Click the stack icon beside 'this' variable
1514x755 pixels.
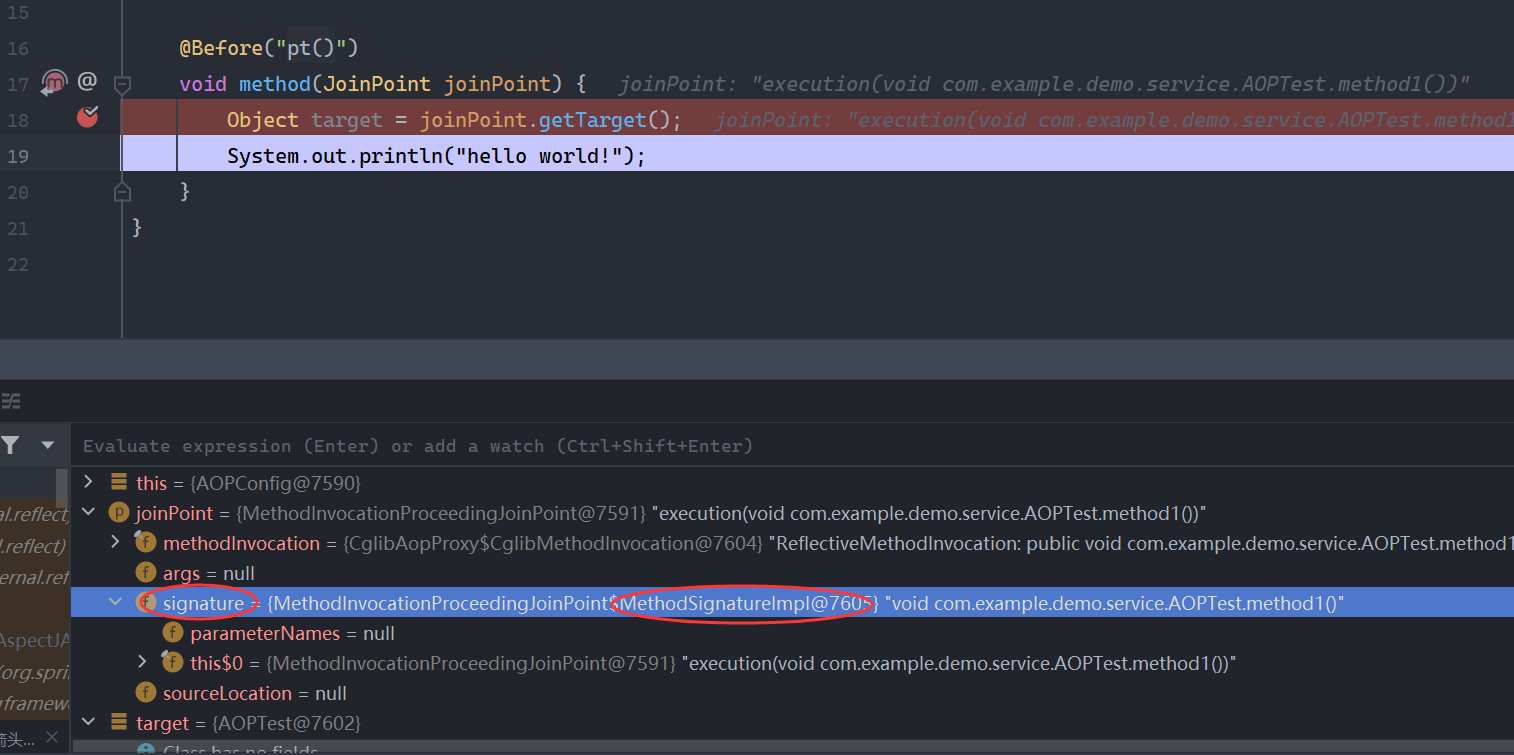tap(119, 483)
